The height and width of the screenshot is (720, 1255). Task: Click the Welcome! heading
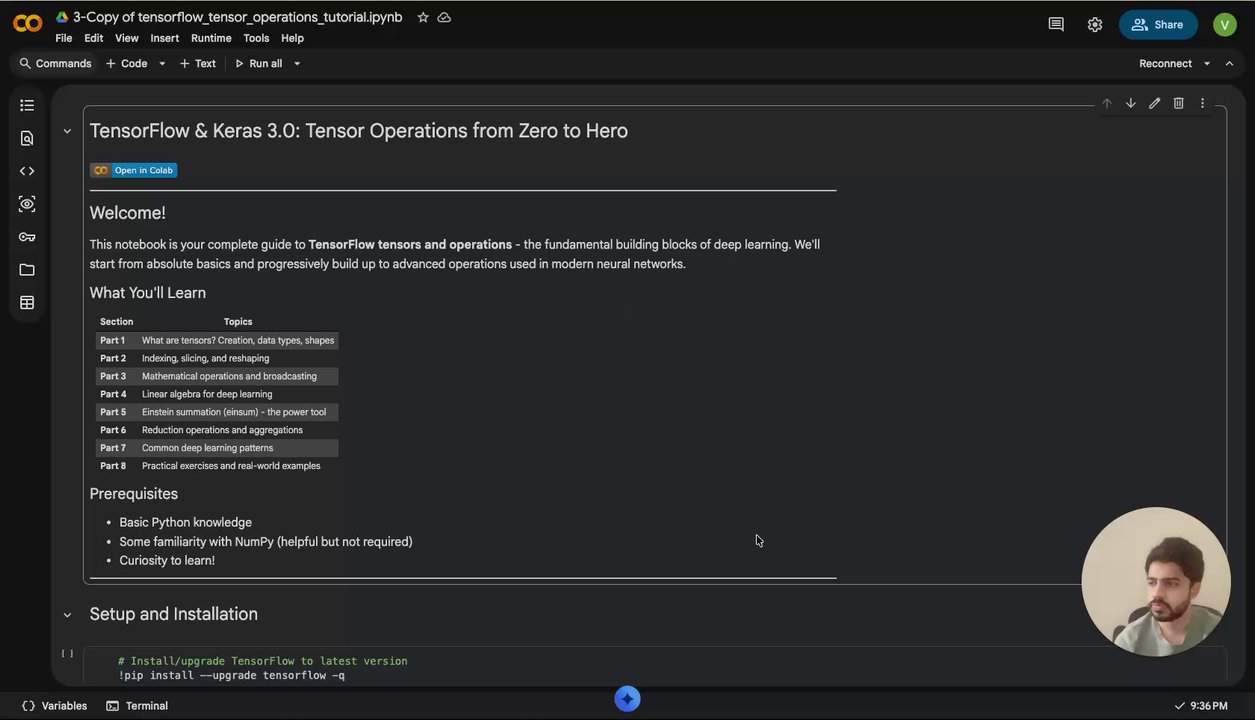[x=128, y=213]
